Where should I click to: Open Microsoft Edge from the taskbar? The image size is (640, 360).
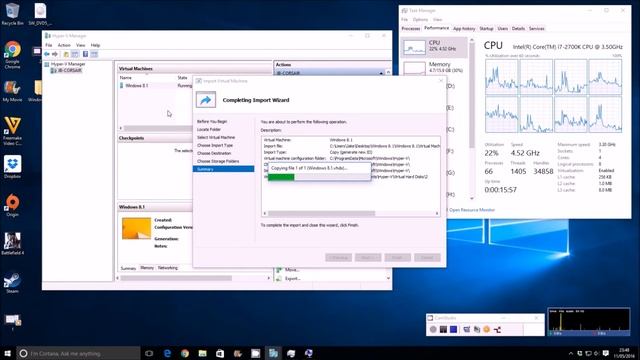click(x=167, y=353)
